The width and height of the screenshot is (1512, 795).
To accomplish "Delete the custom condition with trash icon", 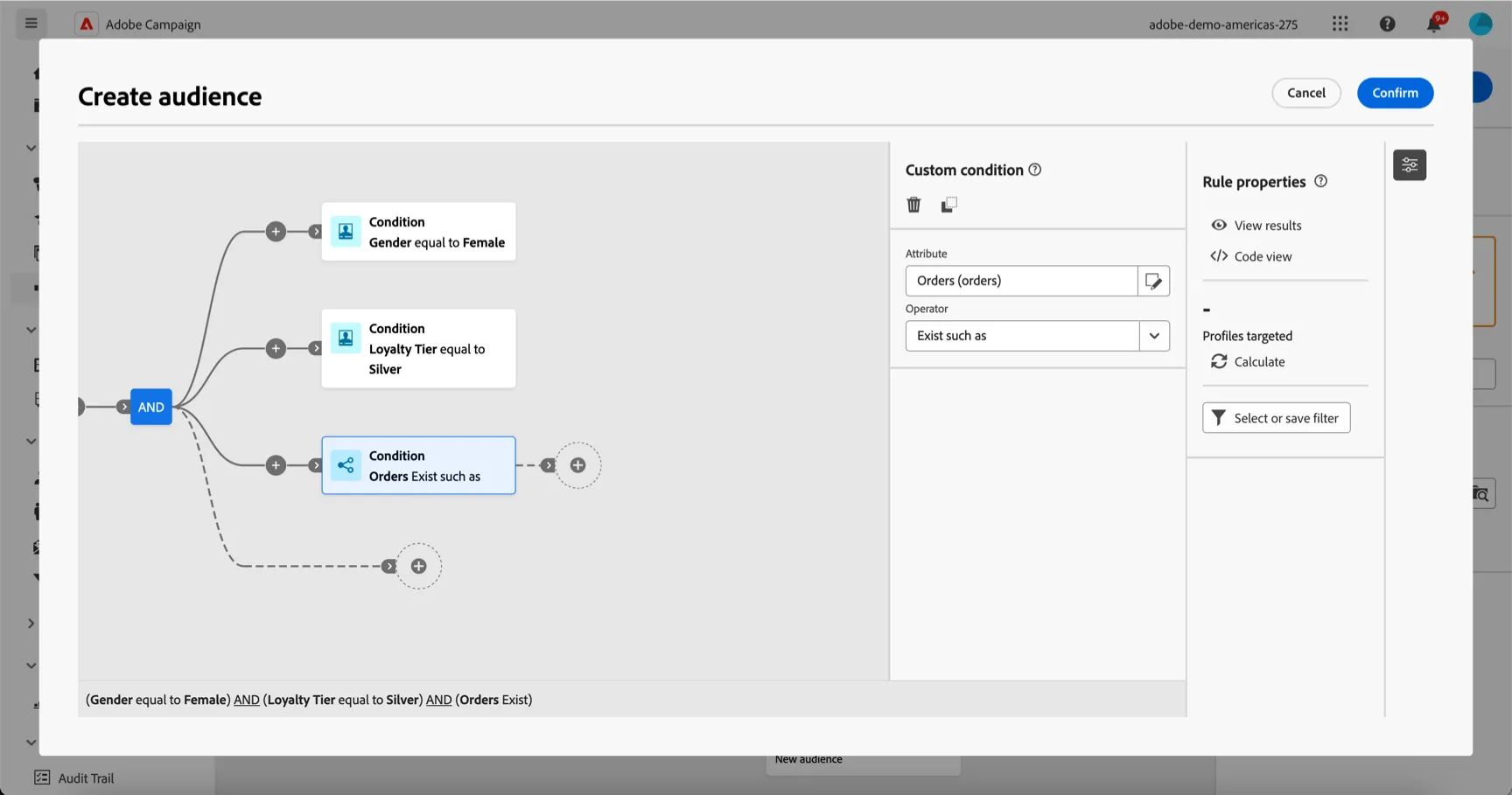I will click(913, 205).
